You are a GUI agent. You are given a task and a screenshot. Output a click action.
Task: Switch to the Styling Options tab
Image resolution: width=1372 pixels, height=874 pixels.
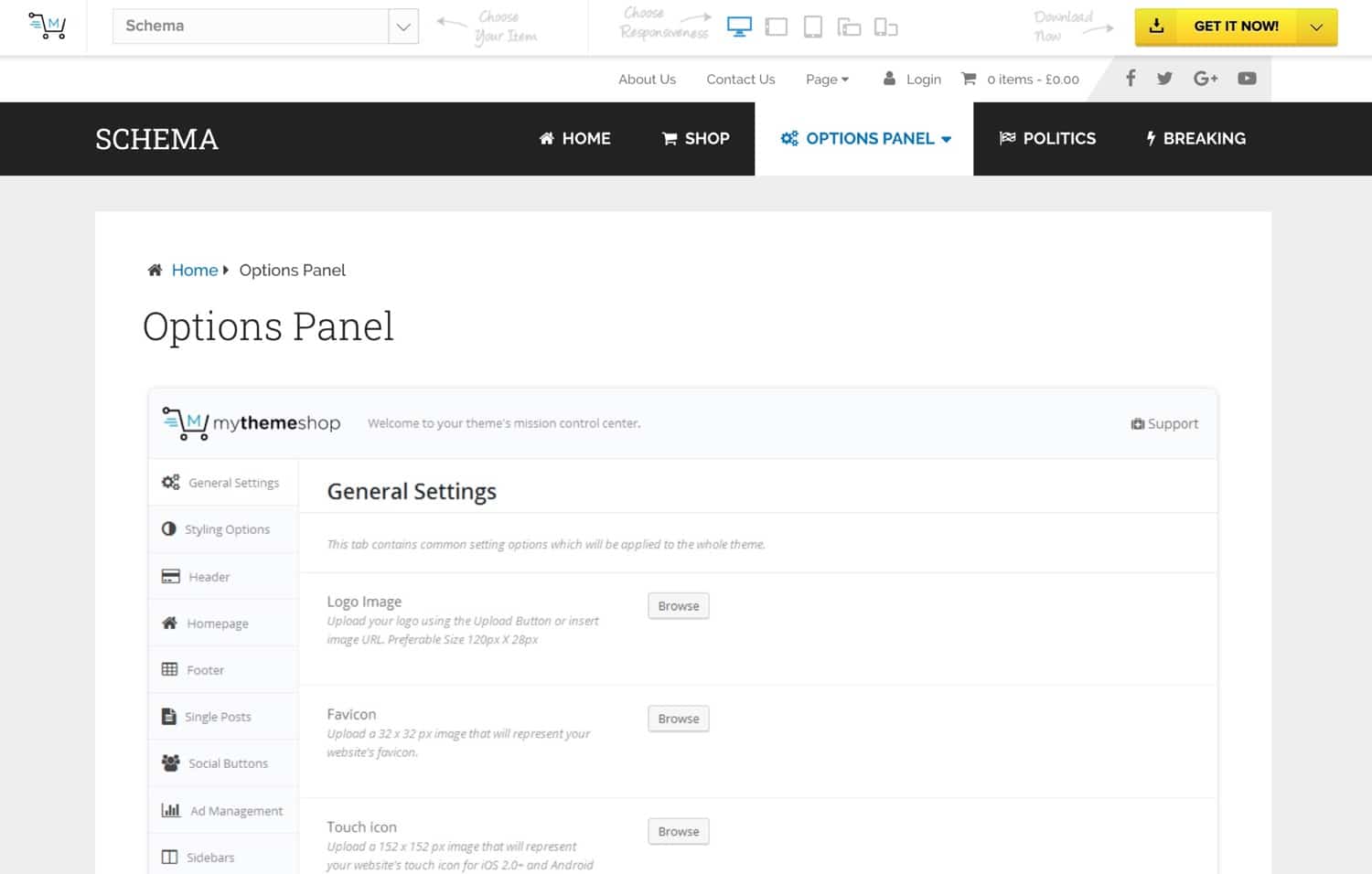tap(226, 529)
